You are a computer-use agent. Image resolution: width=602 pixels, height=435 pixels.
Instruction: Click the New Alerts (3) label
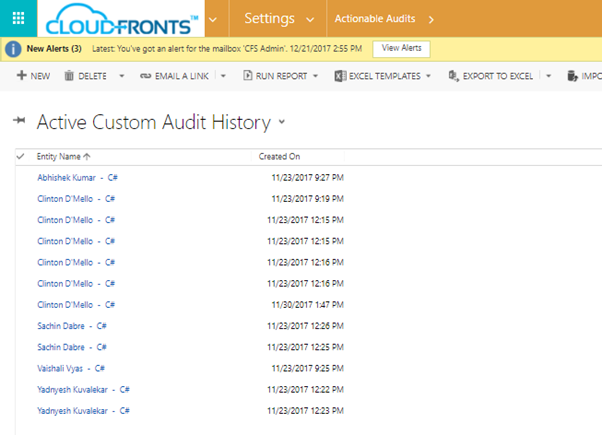point(54,49)
